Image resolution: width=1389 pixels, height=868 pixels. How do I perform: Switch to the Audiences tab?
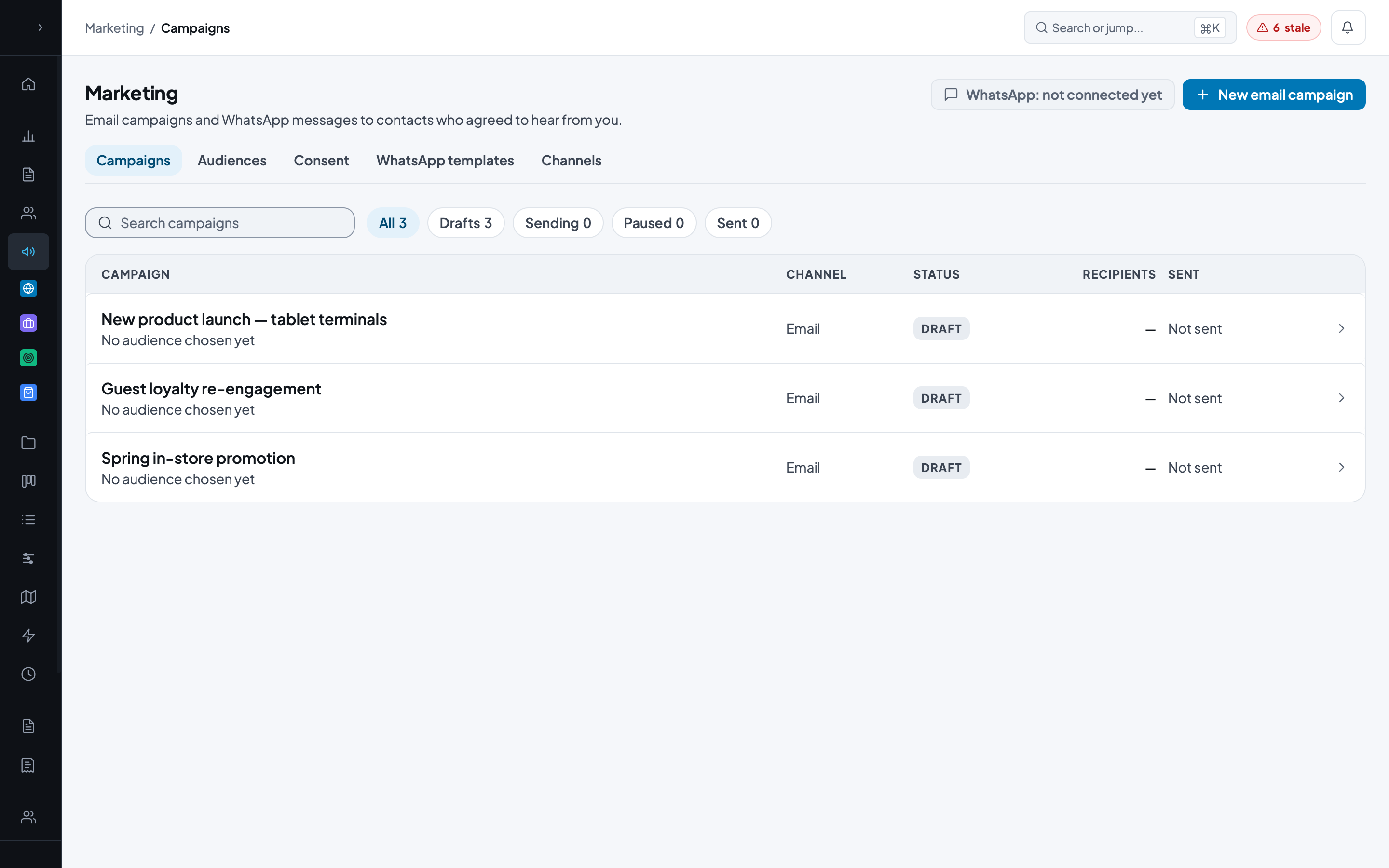click(x=232, y=160)
